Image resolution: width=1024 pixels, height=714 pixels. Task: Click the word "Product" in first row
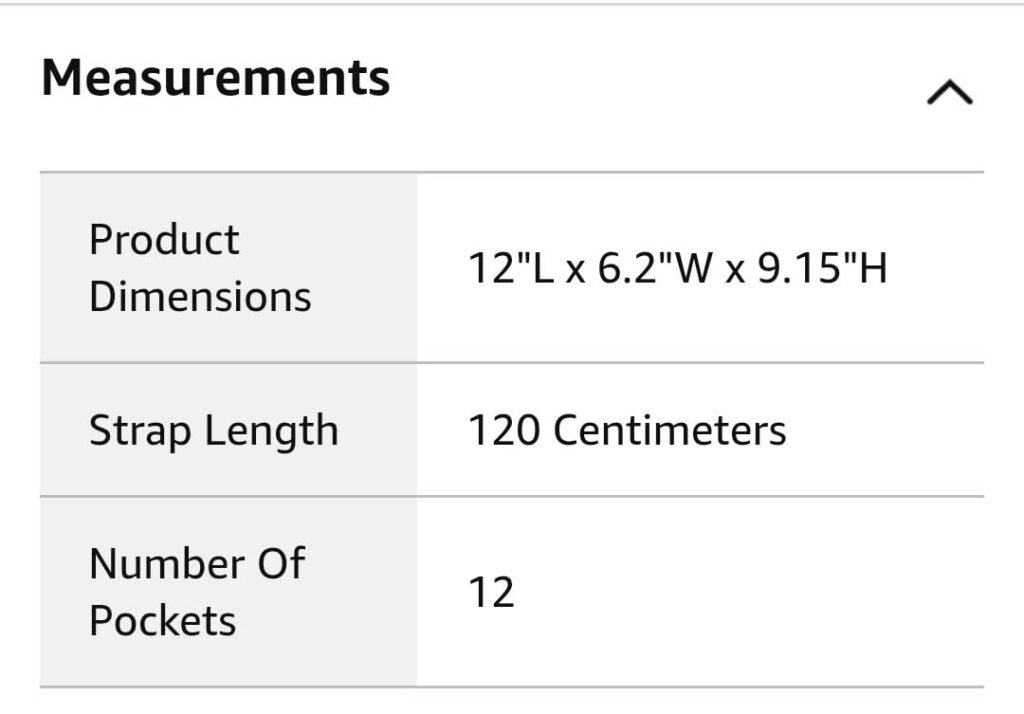(164, 240)
